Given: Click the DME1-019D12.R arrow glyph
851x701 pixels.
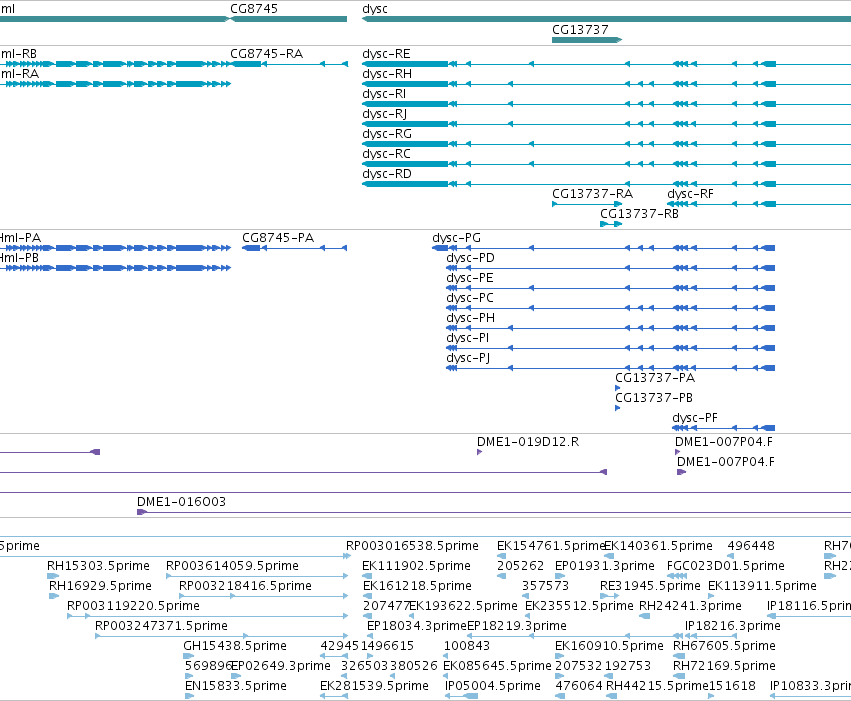Looking at the screenshot, I should pos(480,452).
